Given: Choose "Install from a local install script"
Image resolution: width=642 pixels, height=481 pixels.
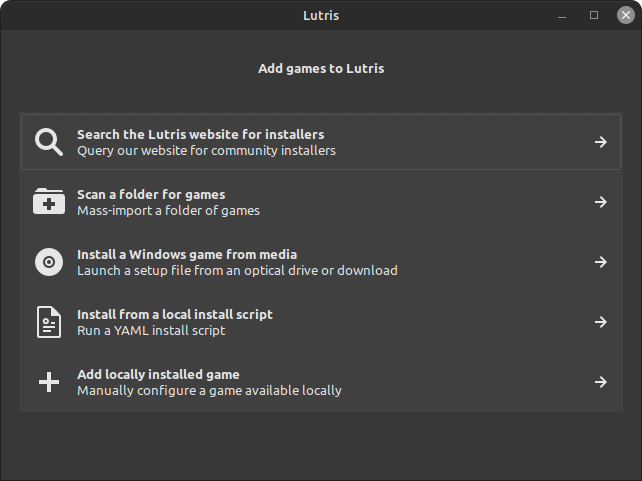Looking at the screenshot, I should click(x=321, y=322).
